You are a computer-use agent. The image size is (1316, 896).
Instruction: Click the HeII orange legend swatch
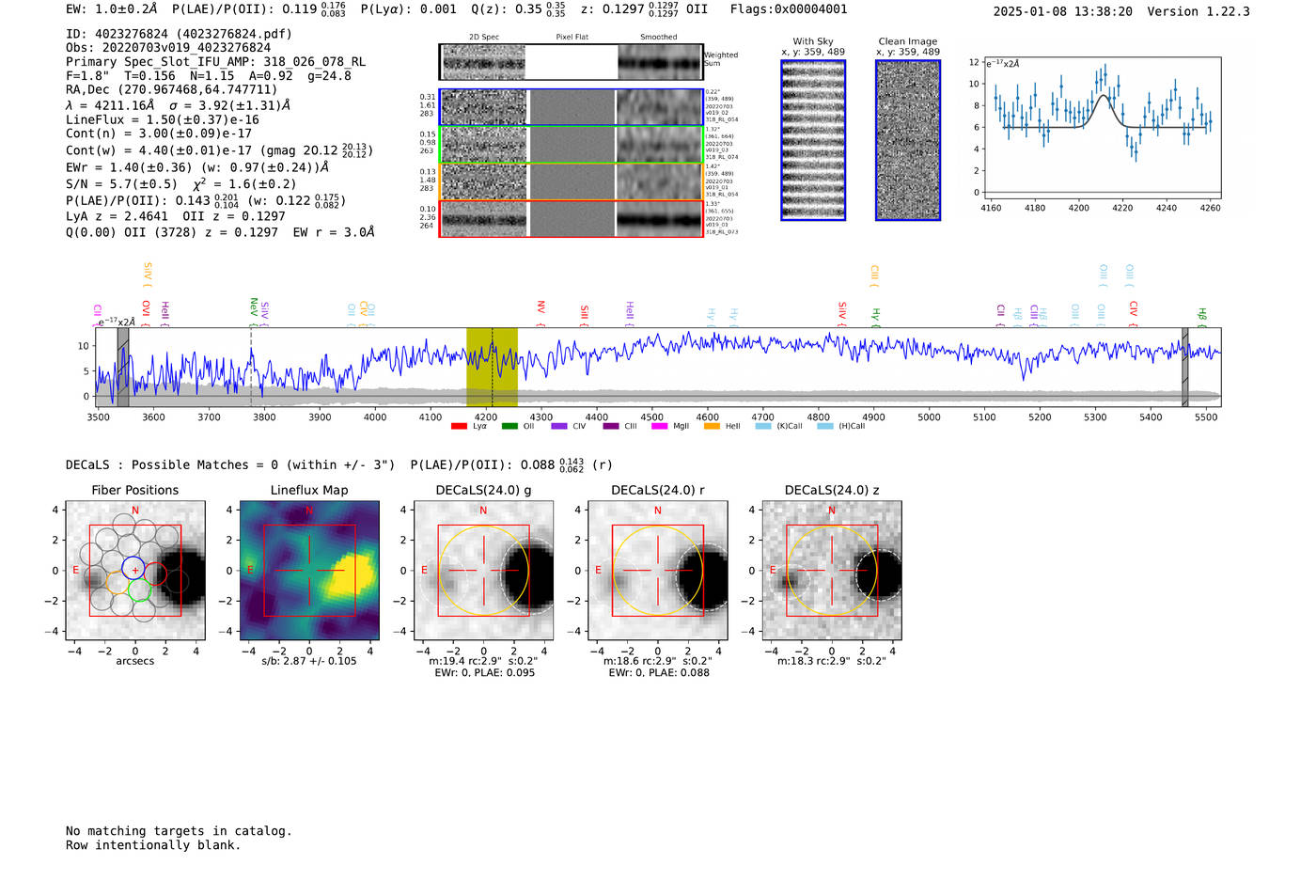pos(712,426)
